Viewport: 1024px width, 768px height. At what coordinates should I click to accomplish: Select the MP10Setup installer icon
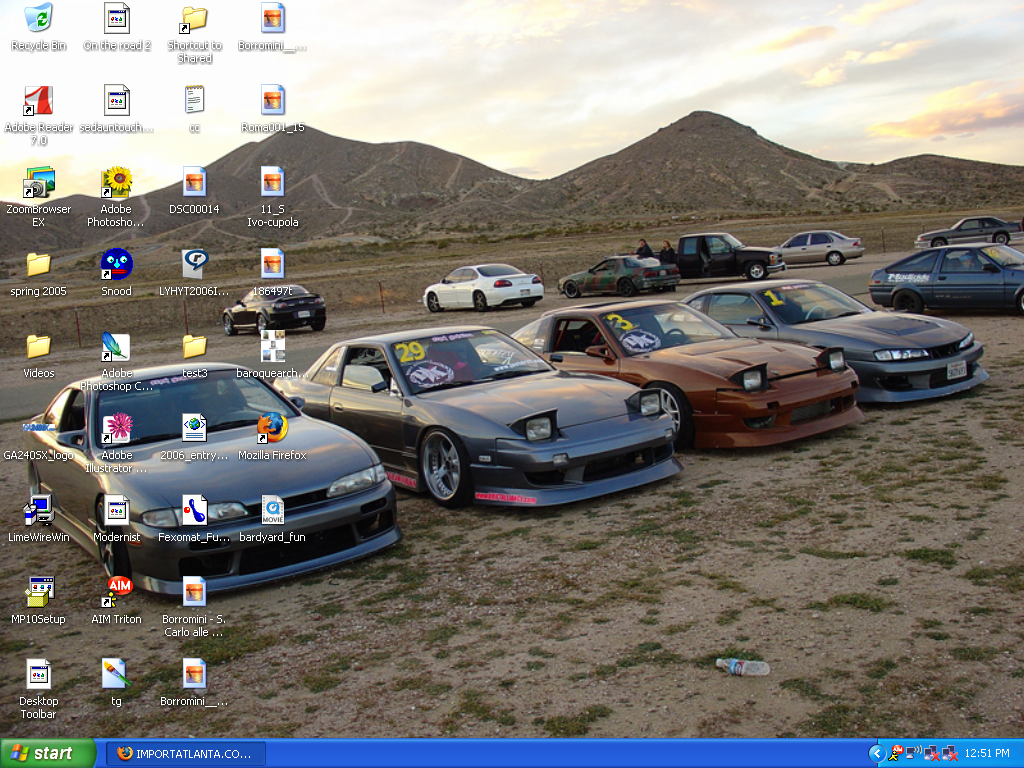point(38,592)
